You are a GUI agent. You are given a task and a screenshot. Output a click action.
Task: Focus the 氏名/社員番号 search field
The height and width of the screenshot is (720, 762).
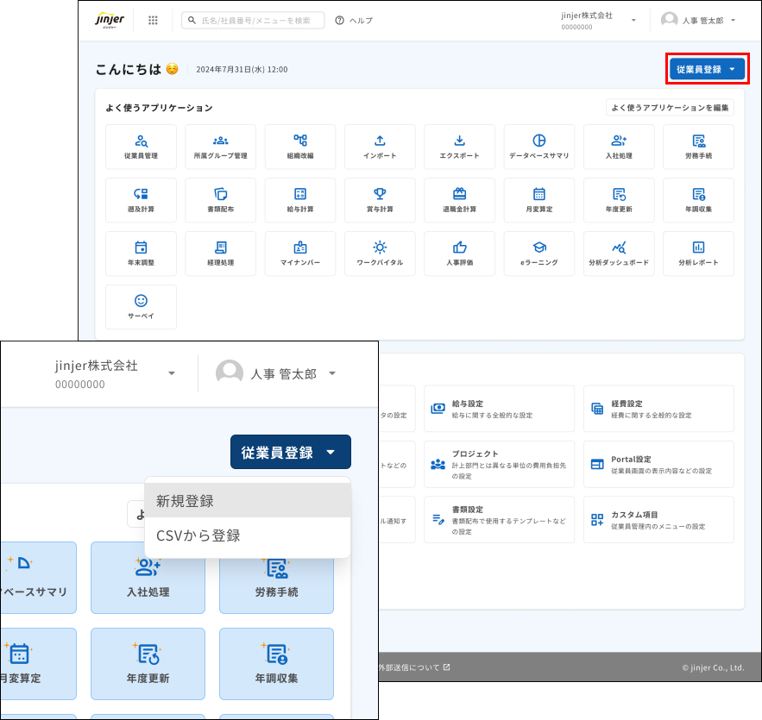[253, 20]
